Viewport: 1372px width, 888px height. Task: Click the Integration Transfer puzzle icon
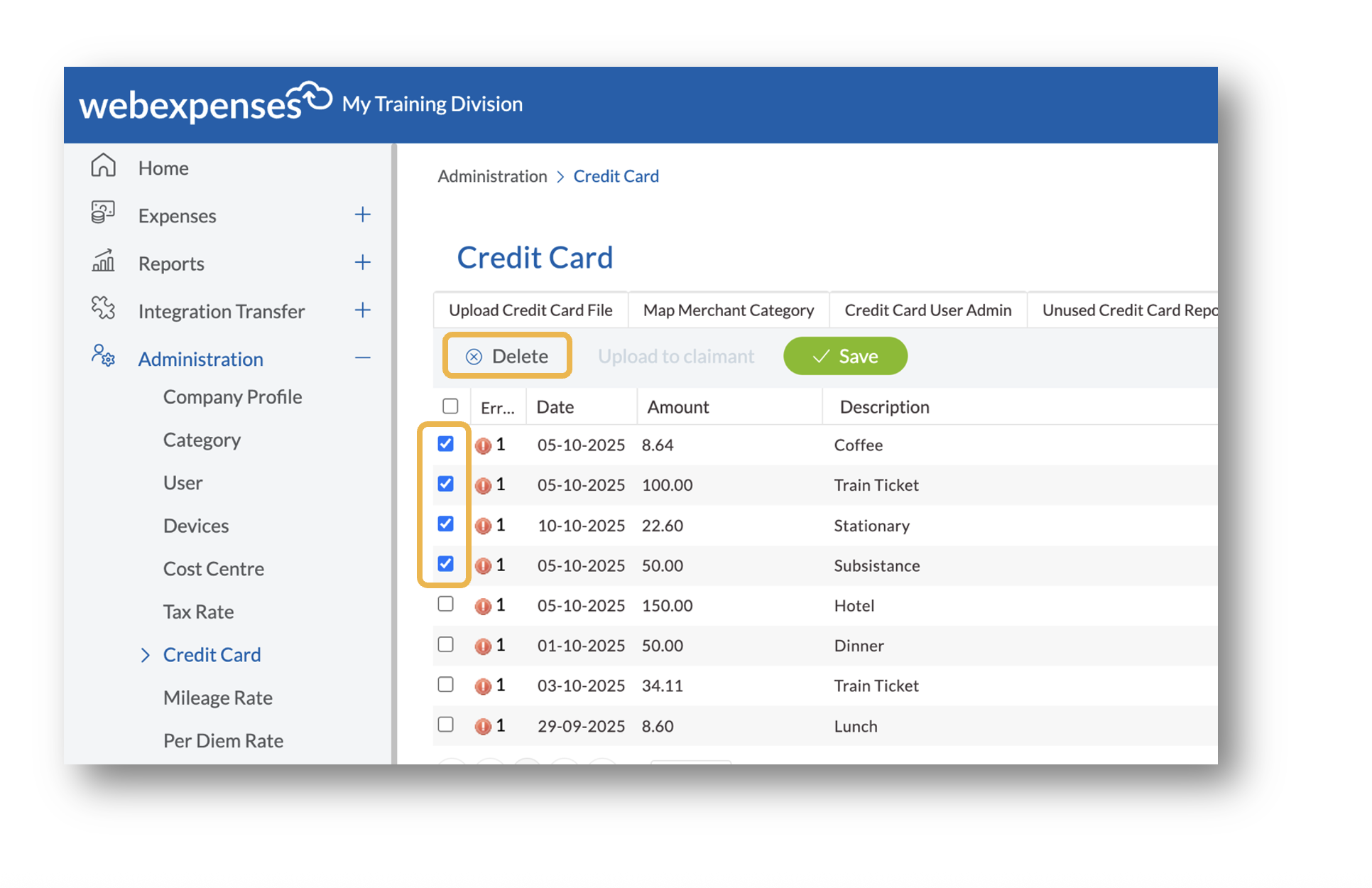[x=103, y=308]
